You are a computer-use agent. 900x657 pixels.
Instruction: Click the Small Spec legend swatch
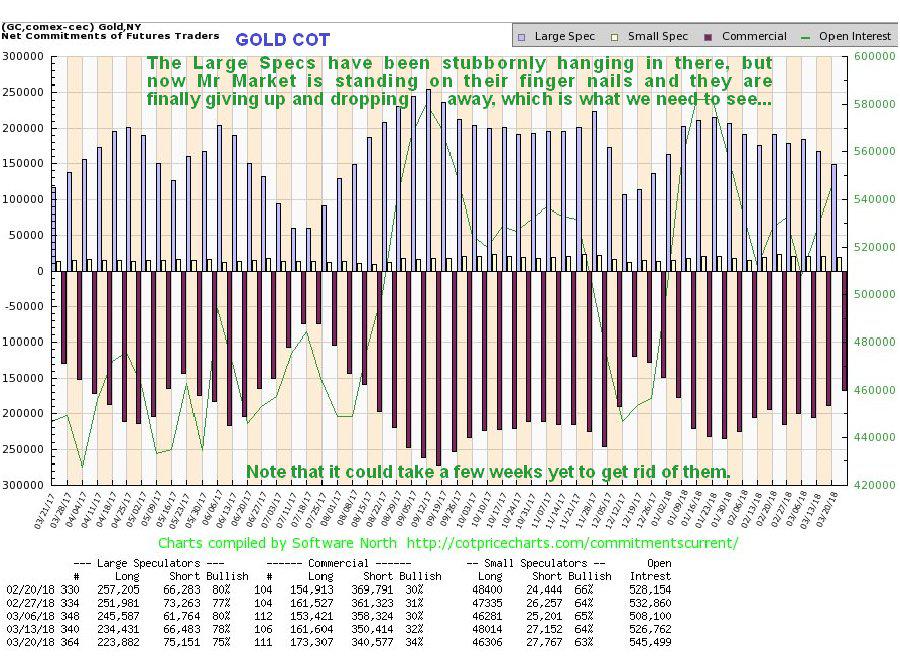616,36
